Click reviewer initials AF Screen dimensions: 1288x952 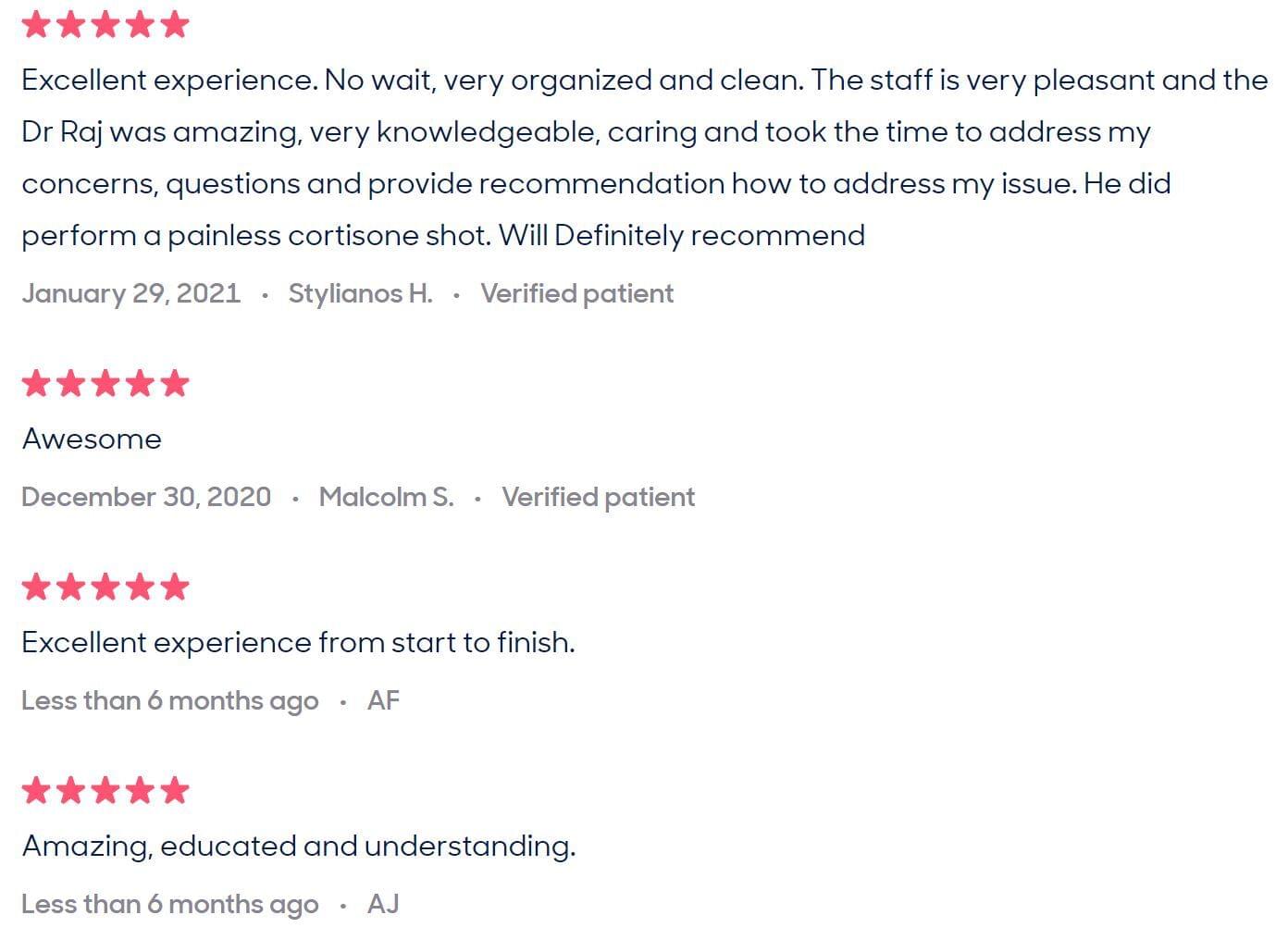click(x=383, y=700)
